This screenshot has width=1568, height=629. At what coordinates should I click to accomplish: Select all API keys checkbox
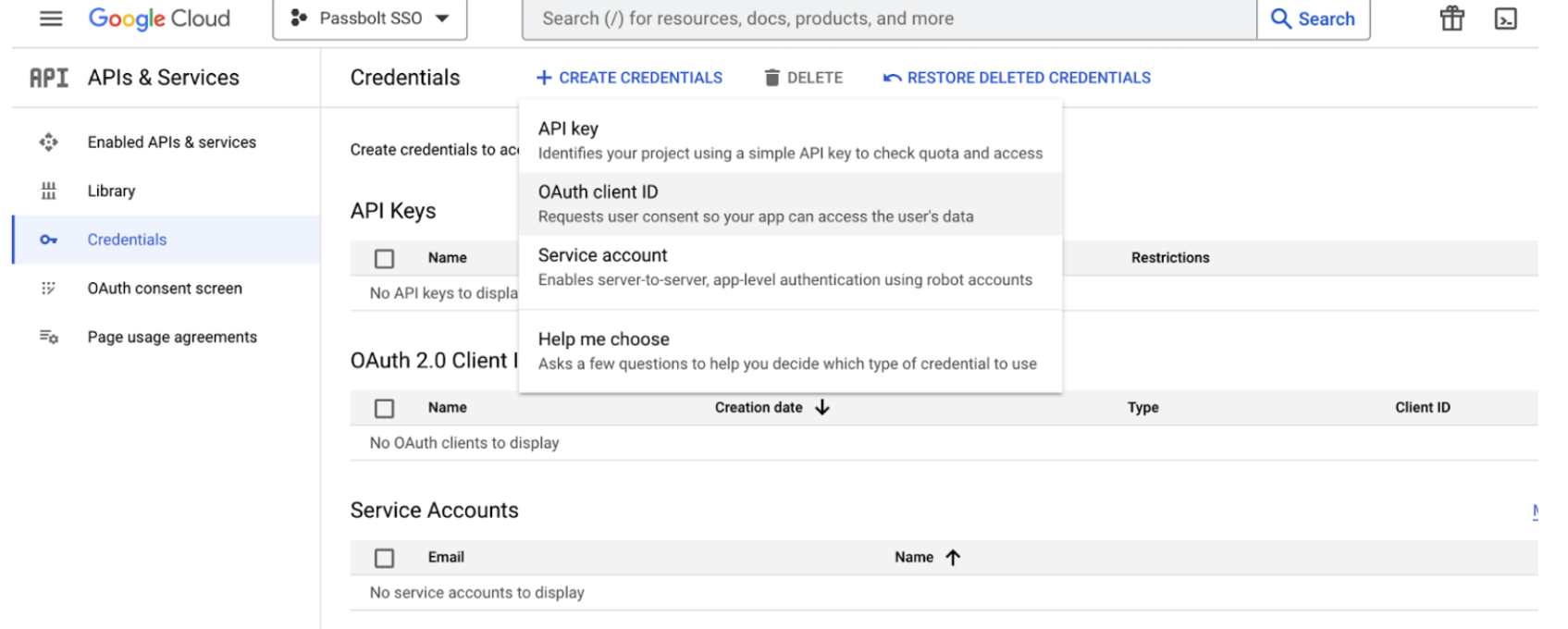point(384,258)
